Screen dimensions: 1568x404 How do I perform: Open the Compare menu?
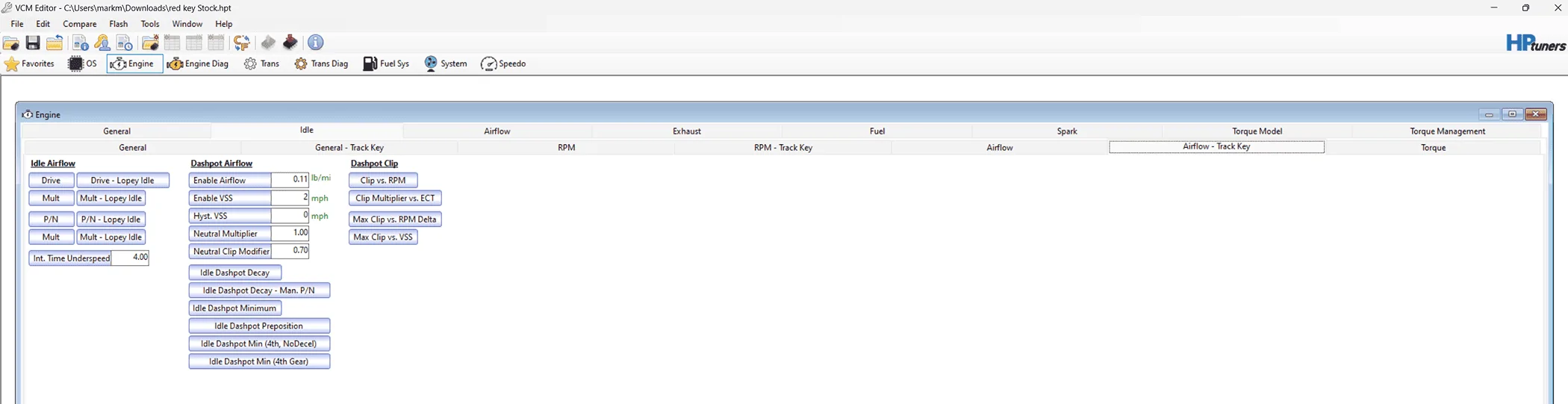pyautogui.click(x=80, y=24)
